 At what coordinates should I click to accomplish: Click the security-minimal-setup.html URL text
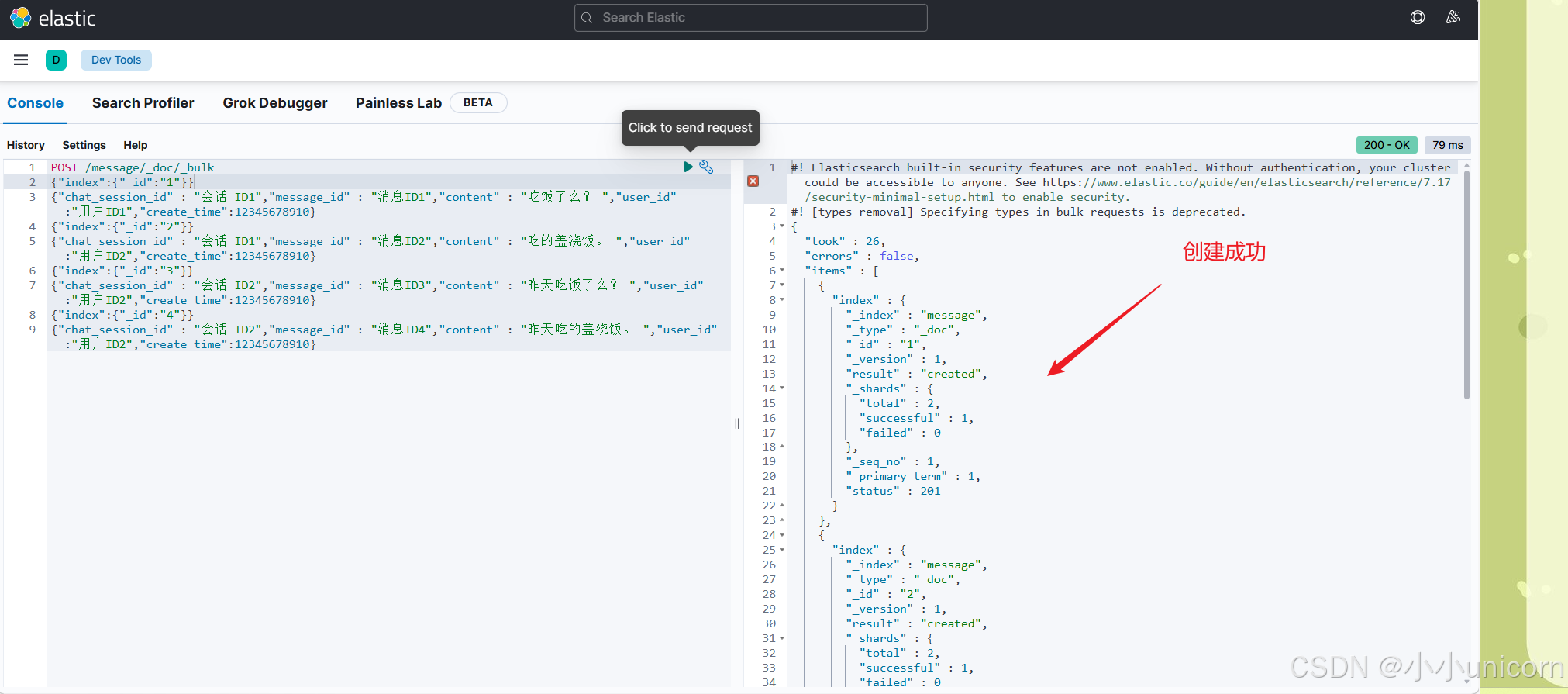(x=899, y=197)
